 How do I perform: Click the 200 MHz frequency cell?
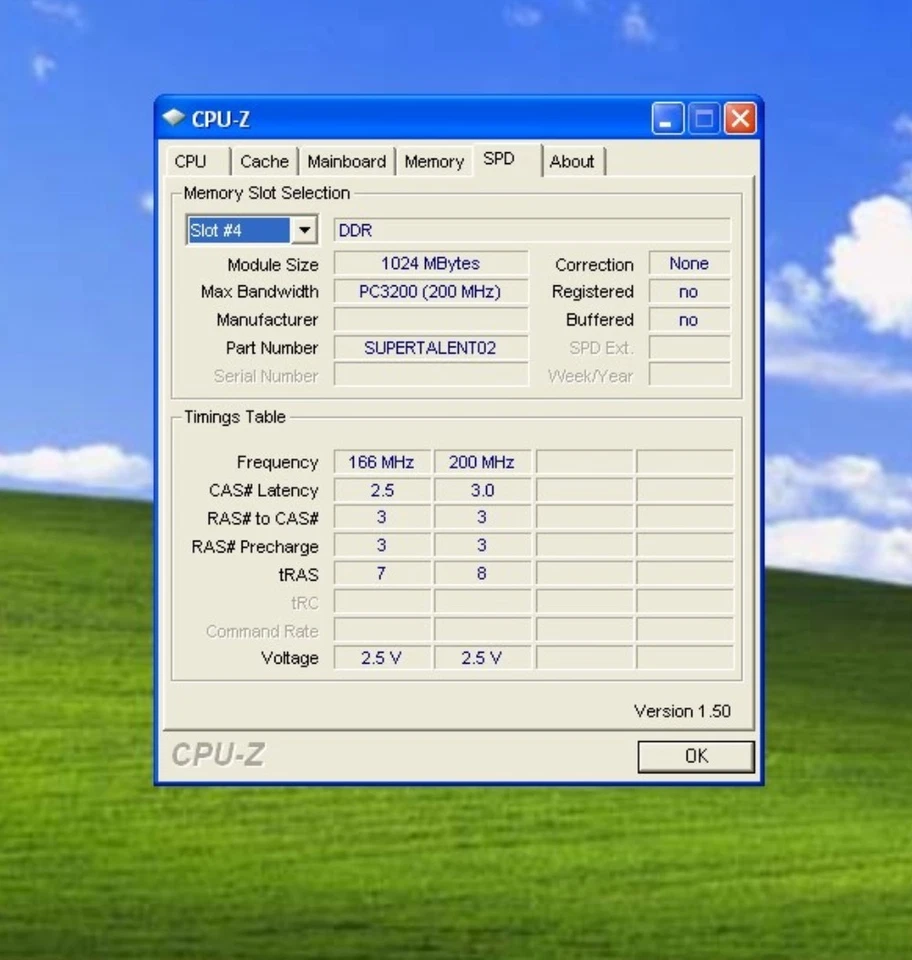(482, 462)
